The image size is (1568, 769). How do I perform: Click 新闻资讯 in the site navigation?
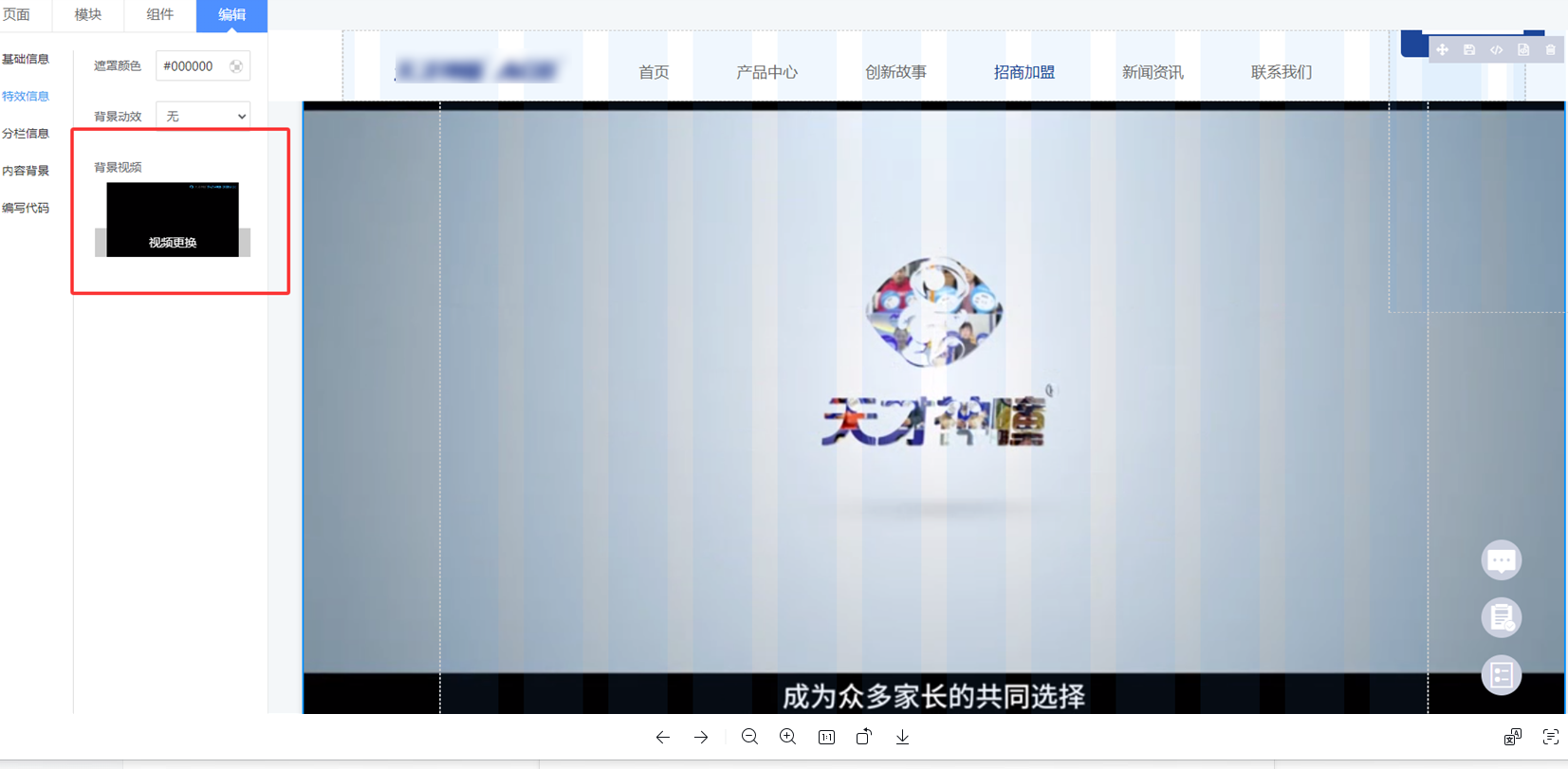click(1153, 72)
